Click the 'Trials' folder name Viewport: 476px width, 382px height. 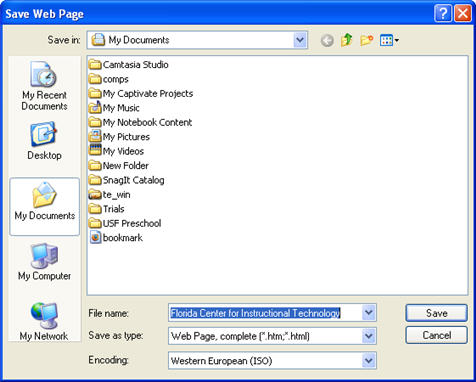pos(113,209)
